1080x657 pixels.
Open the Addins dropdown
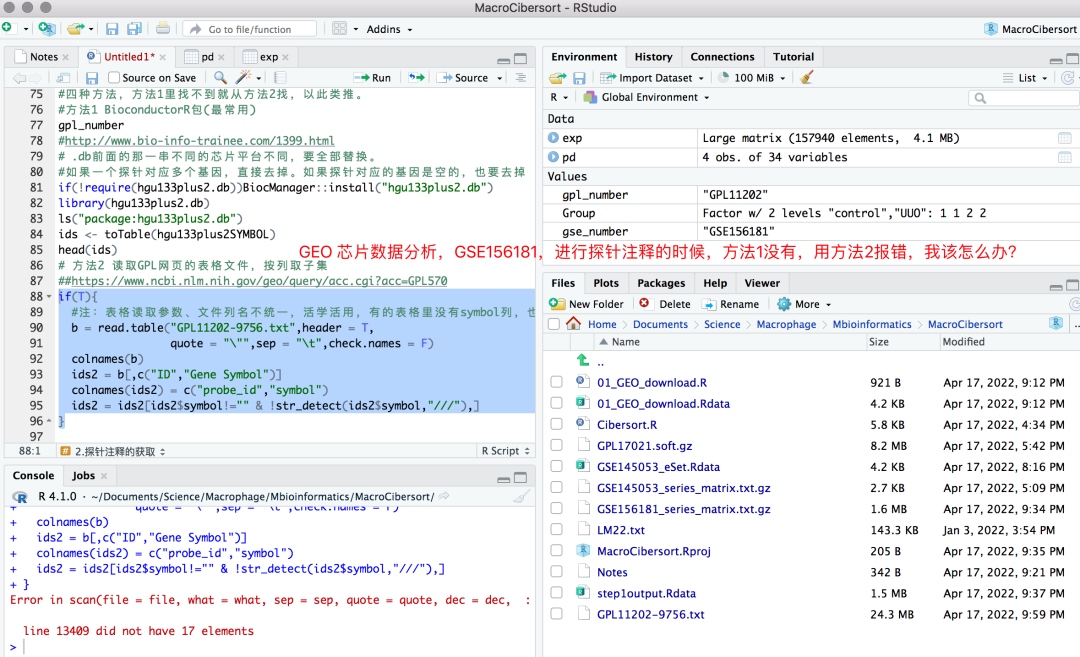pos(389,29)
